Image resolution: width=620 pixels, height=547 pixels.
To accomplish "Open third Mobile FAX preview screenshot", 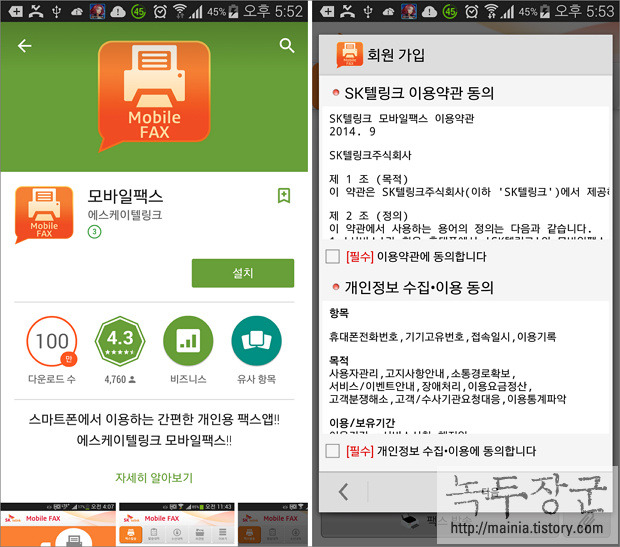I will click(x=273, y=525).
